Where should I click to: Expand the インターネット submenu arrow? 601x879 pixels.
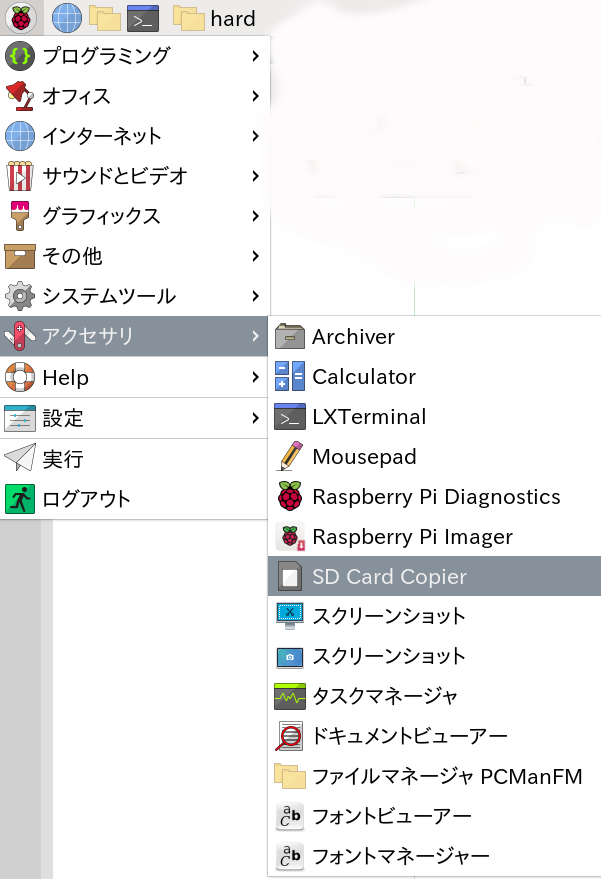click(x=256, y=136)
